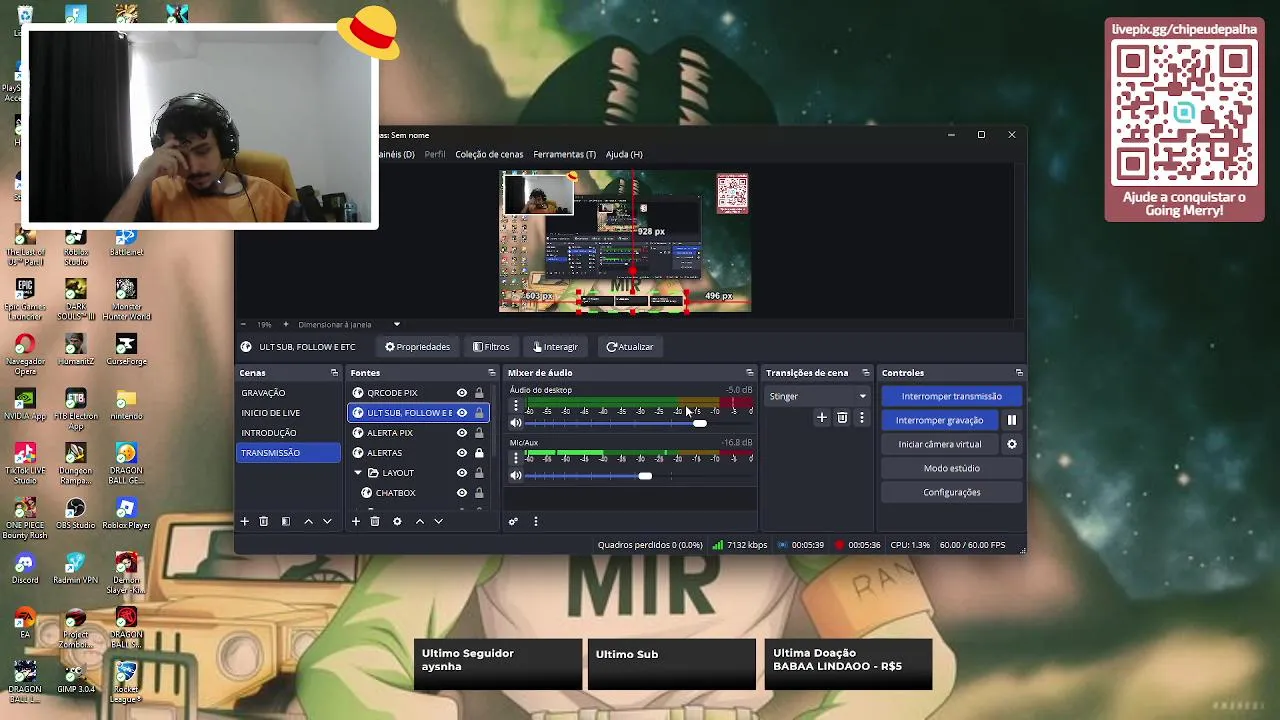Viewport: 1280px width, 720px height.
Task: Hide the ALERTAS source
Action: (461, 453)
